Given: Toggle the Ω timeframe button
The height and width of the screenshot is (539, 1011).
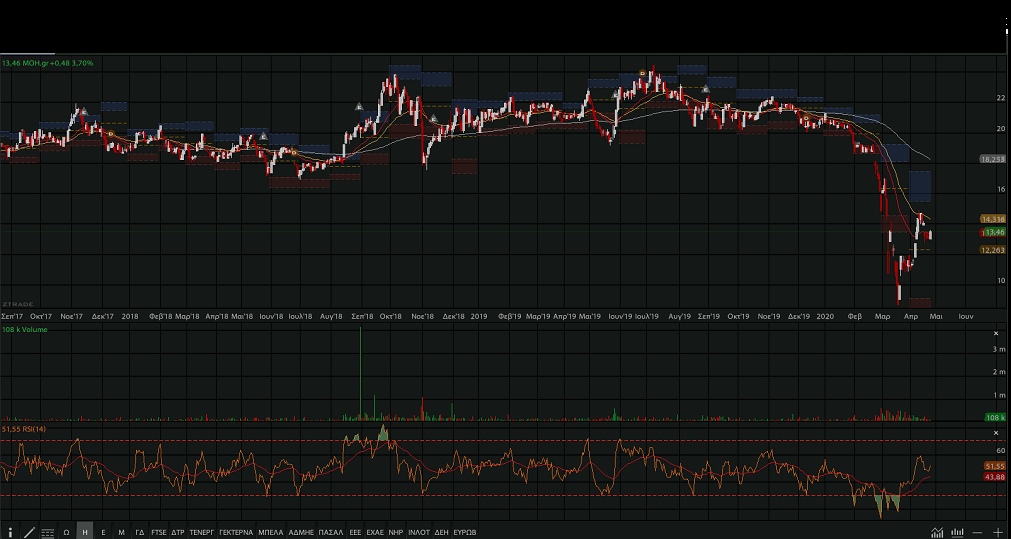Looking at the screenshot, I should click(66, 532).
